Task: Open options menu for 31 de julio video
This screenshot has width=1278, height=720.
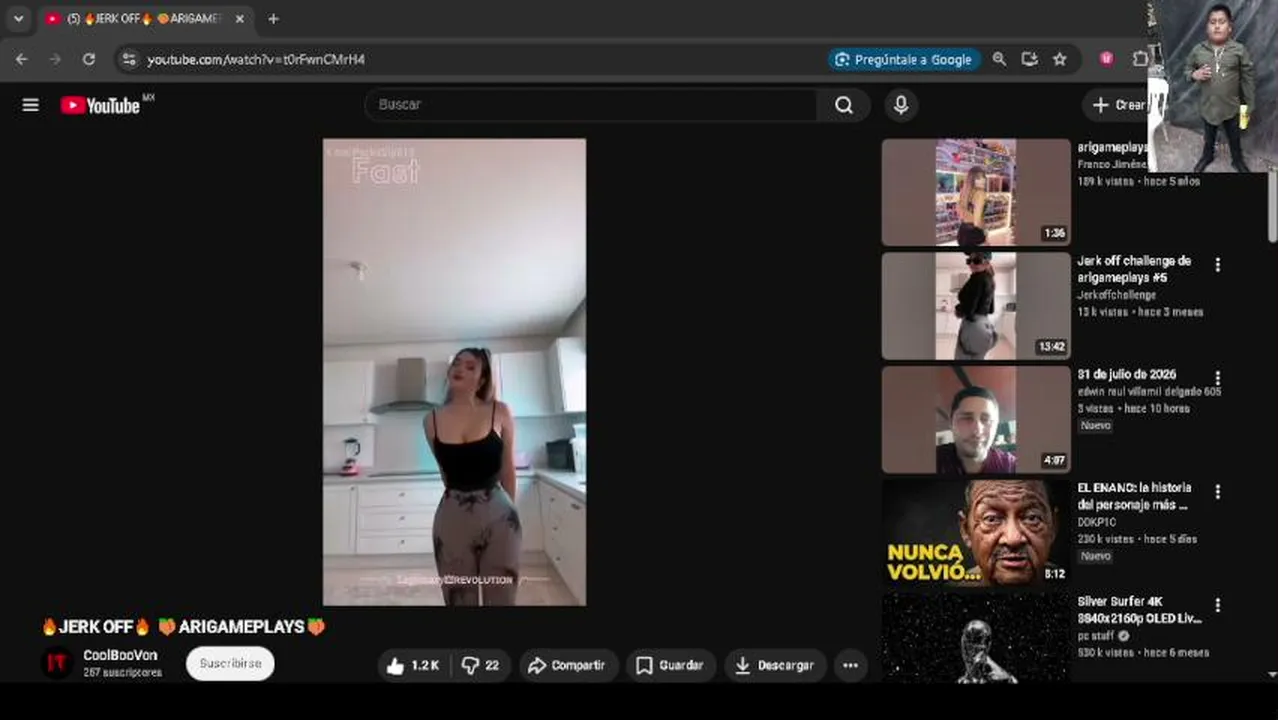Action: click(1217, 379)
